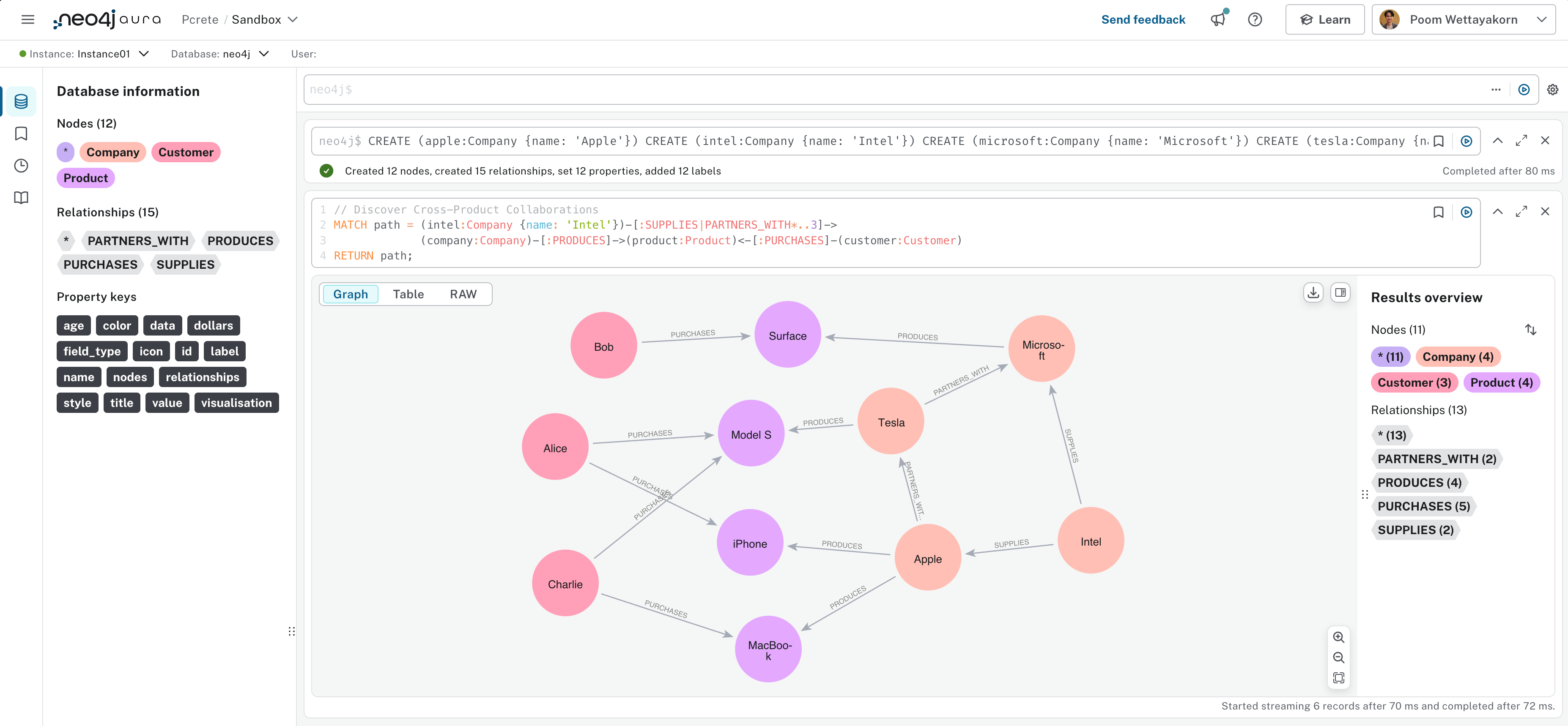Viewport: 1568px width, 726px height.
Task: Zoom in on the graph
Action: (1338, 636)
